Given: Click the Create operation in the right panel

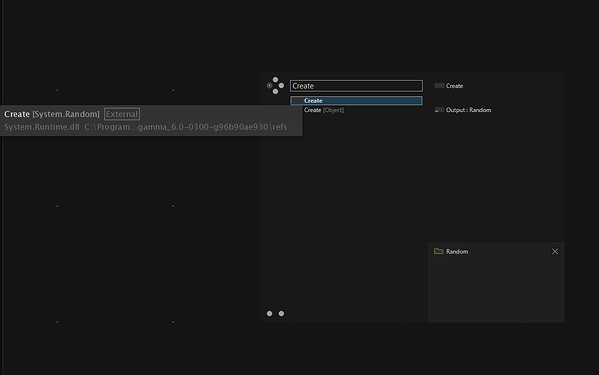Looking at the screenshot, I should click(x=454, y=86).
